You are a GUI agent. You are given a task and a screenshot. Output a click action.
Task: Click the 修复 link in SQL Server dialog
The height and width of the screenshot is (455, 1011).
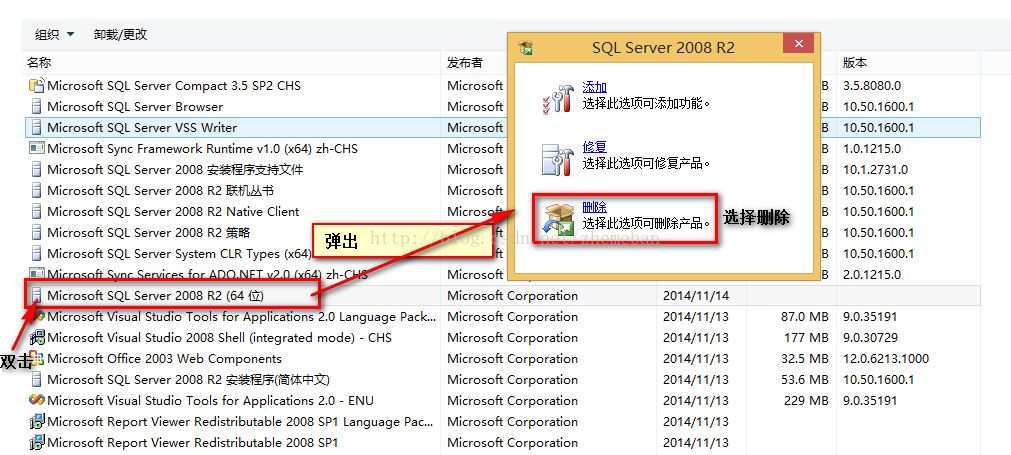pyautogui.click(x=594, y=147)
